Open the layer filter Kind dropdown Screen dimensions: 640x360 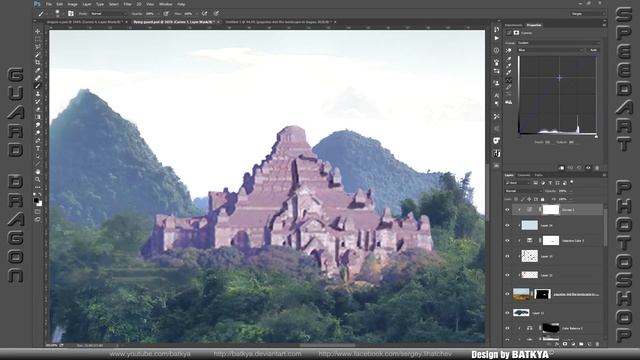[x=518, y=183]
